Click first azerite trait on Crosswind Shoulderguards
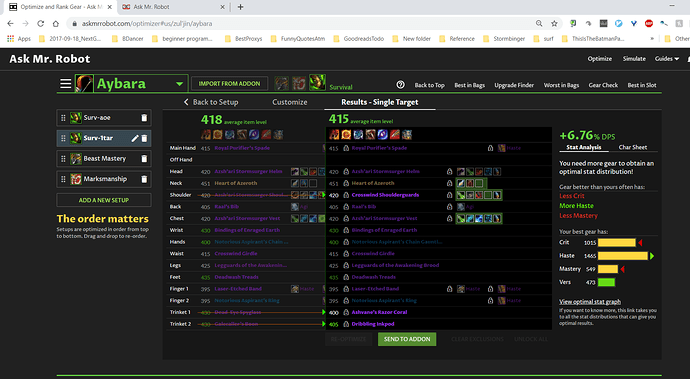 click(461, 195)
